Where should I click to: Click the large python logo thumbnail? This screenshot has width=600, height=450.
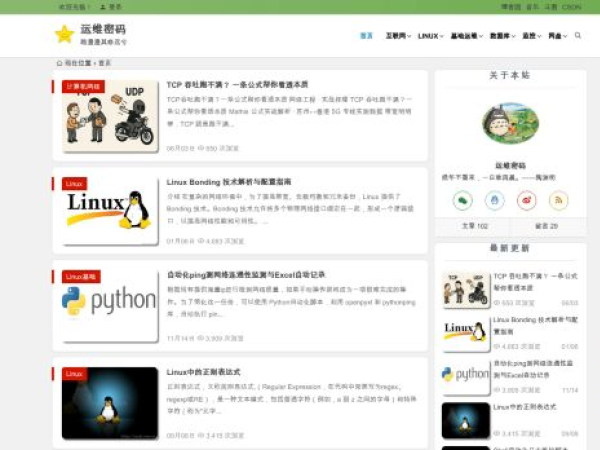click(110, 305)
